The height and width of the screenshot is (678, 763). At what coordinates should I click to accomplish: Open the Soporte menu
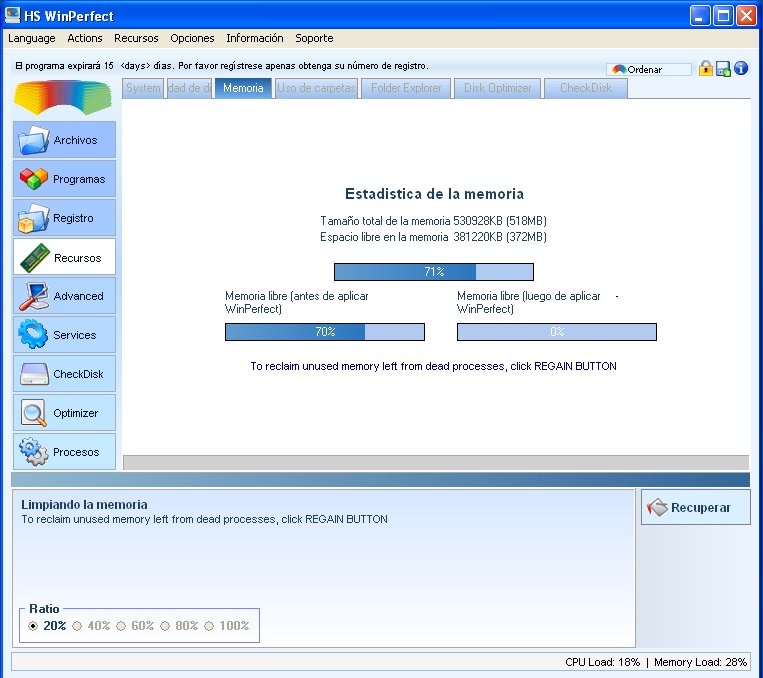314,38
